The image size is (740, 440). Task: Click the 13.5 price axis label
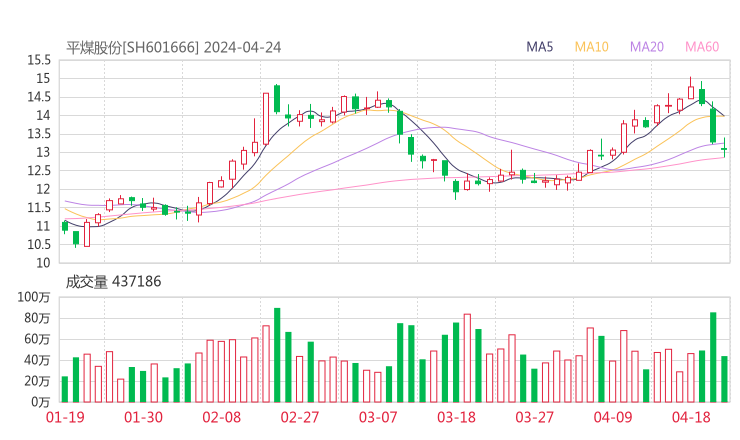click(39, 134)
